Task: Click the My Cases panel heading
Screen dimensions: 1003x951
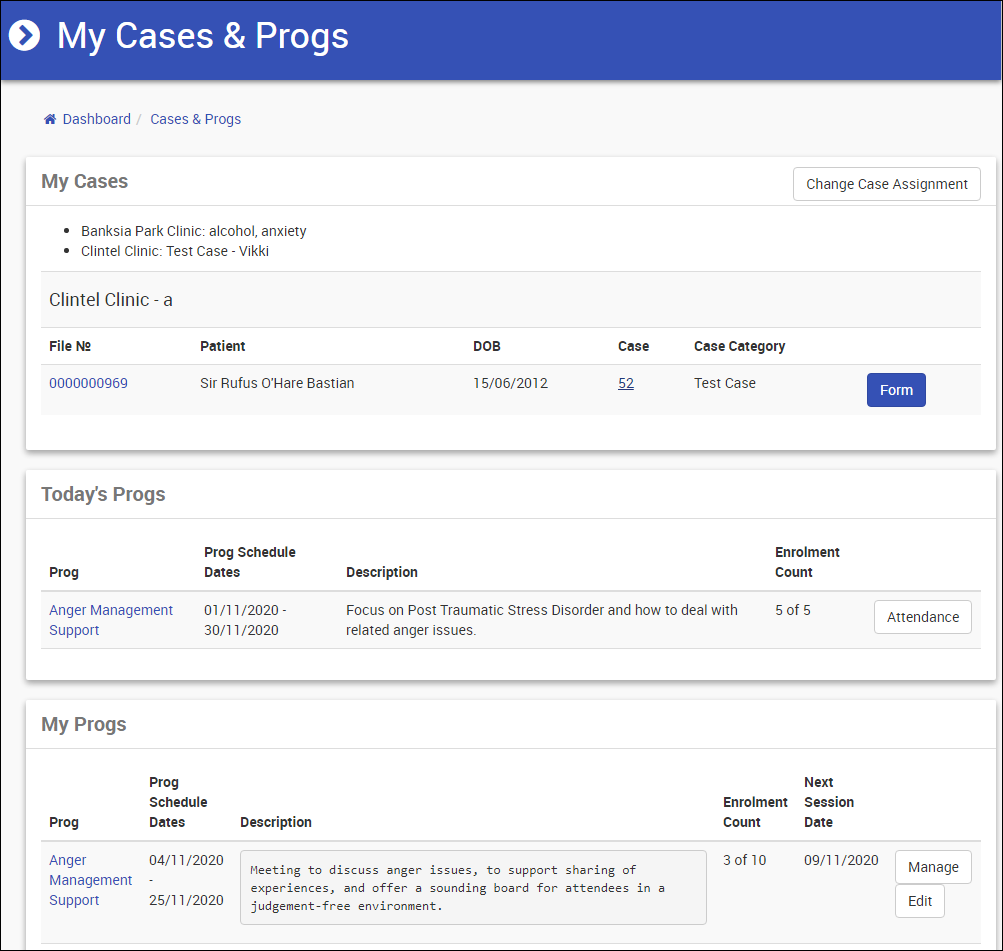Action: (85, 181)
